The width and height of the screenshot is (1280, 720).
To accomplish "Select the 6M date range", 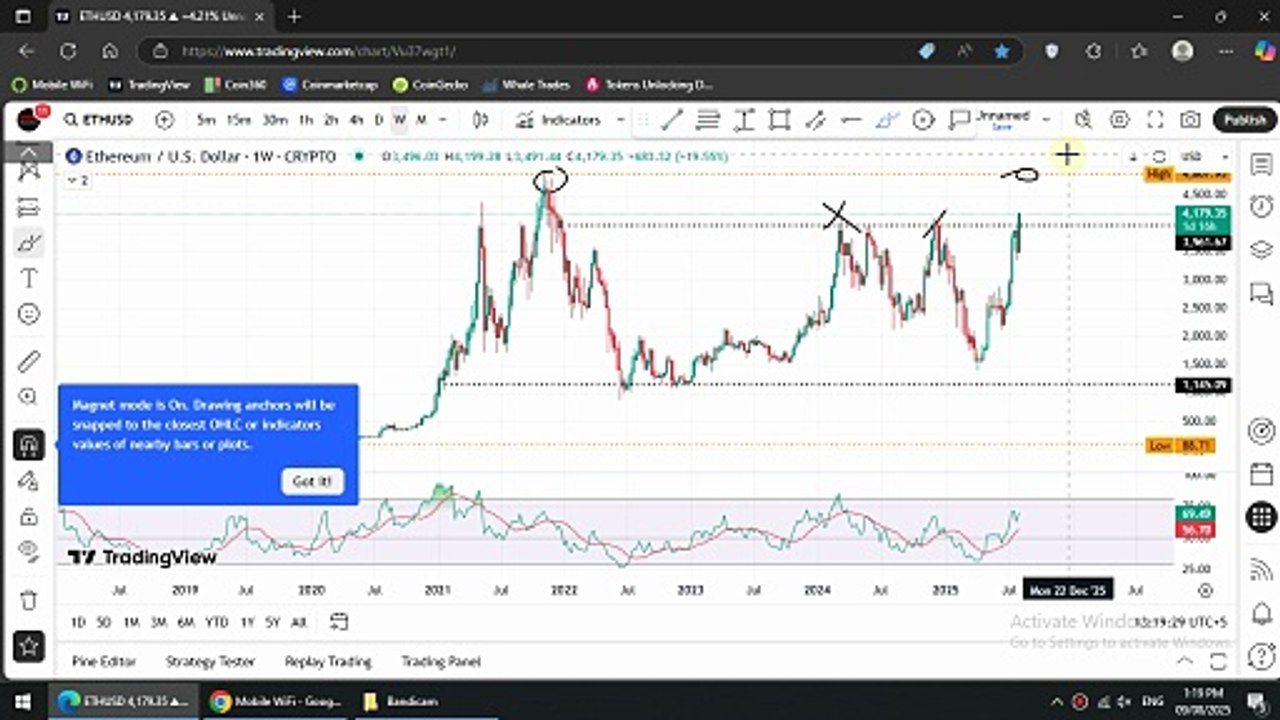I will [x=186, y=622].
